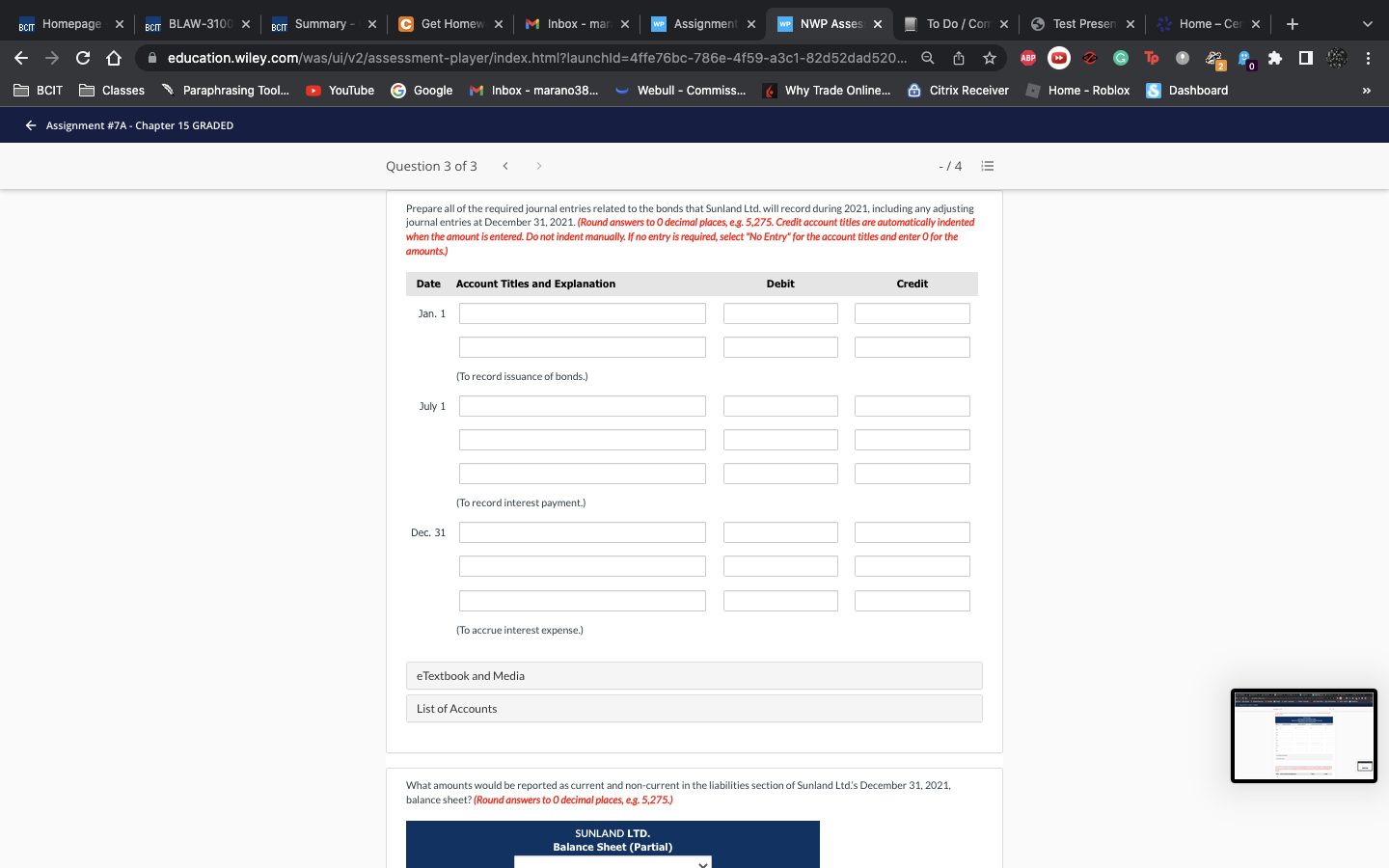
Task: Reload the current page
Action: [x=83, y=58]
